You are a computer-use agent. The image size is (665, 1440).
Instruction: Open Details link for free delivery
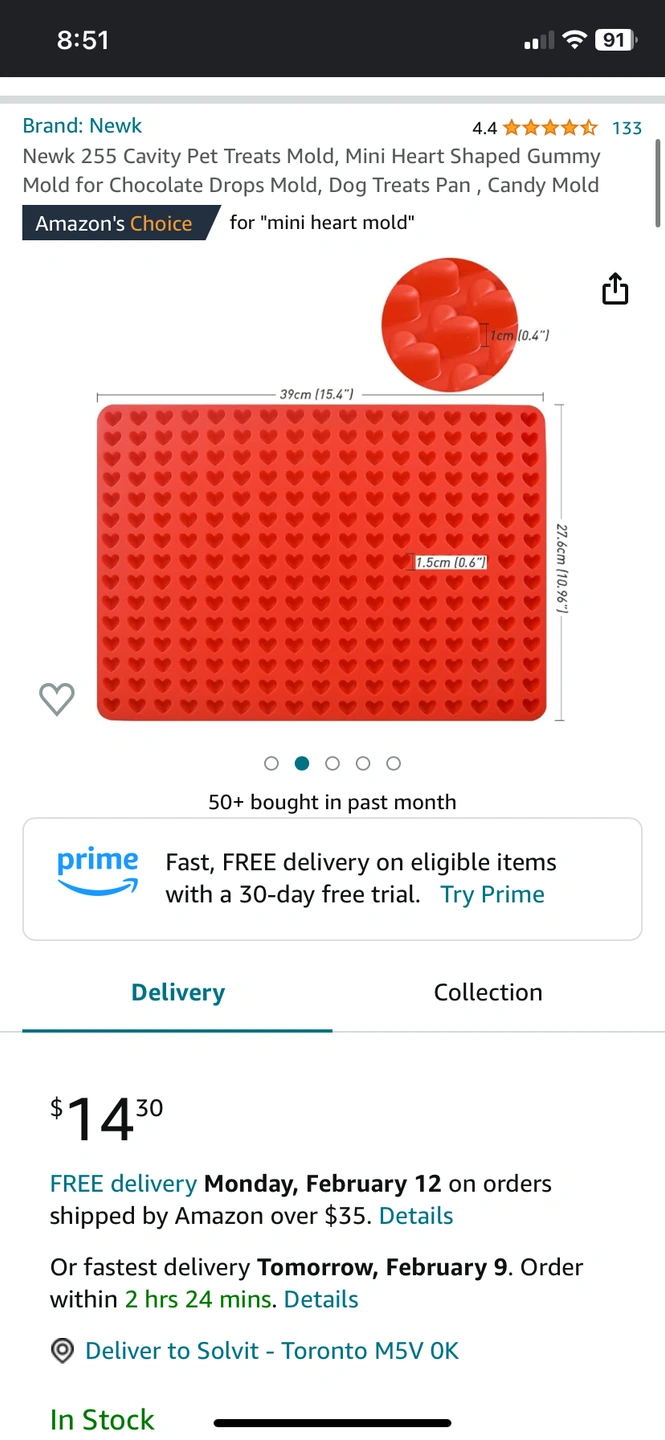tap(416, 1216)
